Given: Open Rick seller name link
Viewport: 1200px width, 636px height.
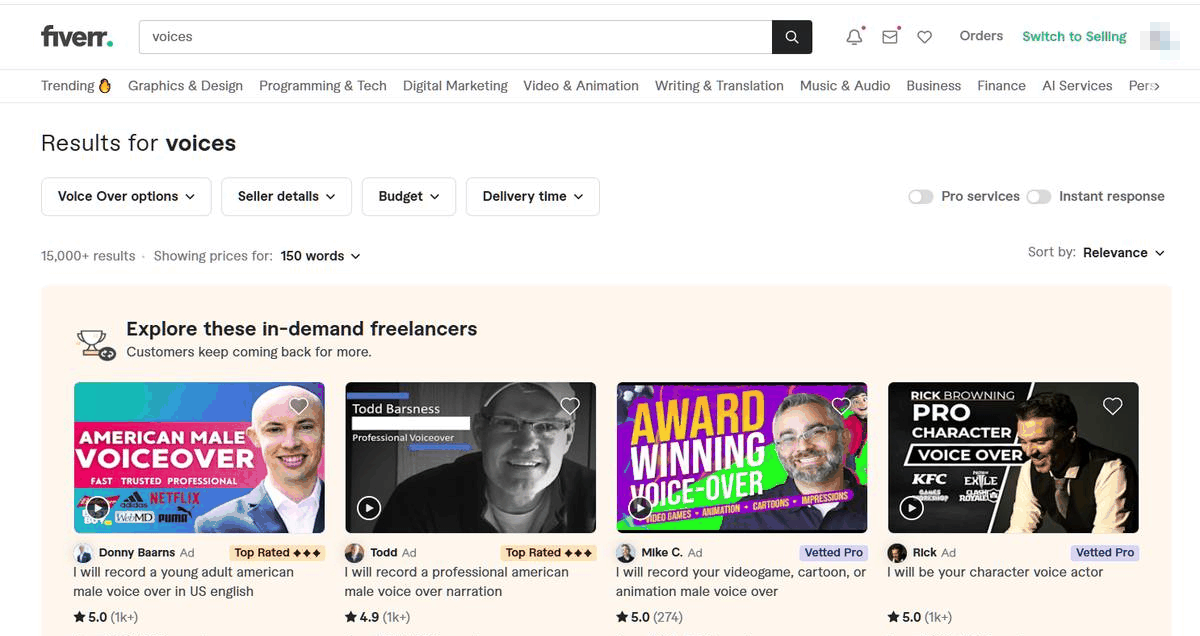Looking at the screenshot, I should point(925,553).
